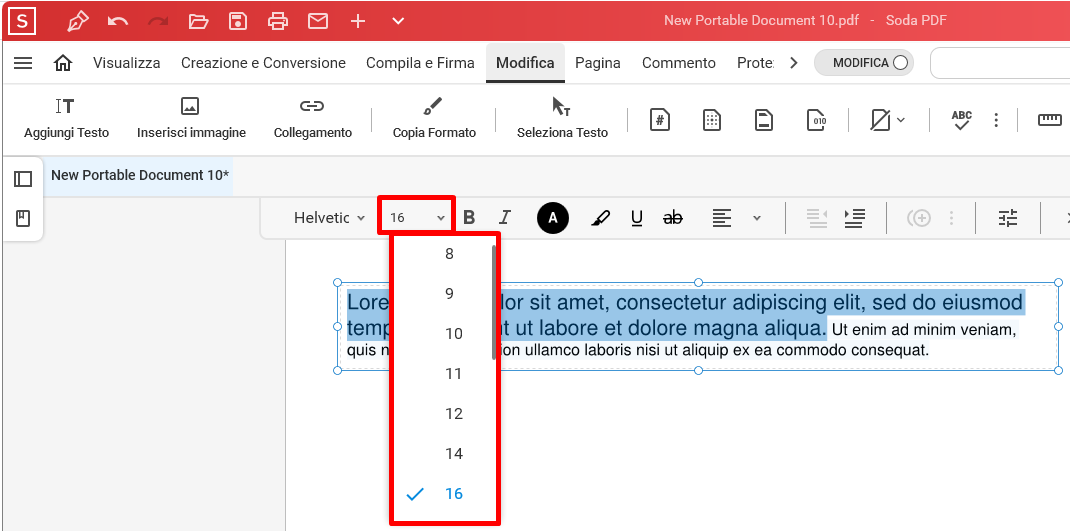This screenshot has width=1070, height=531.
Task: Open the Creazione e Conversione tab
Action: pos(263,63)
